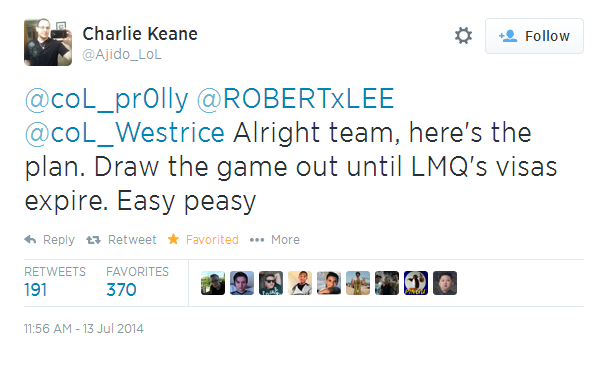Image resolution: width=613 pixels, height=367 pixels.
Task: Open avatar wearing sunglasses in favoriters row
Action: [x=271, y=283]
